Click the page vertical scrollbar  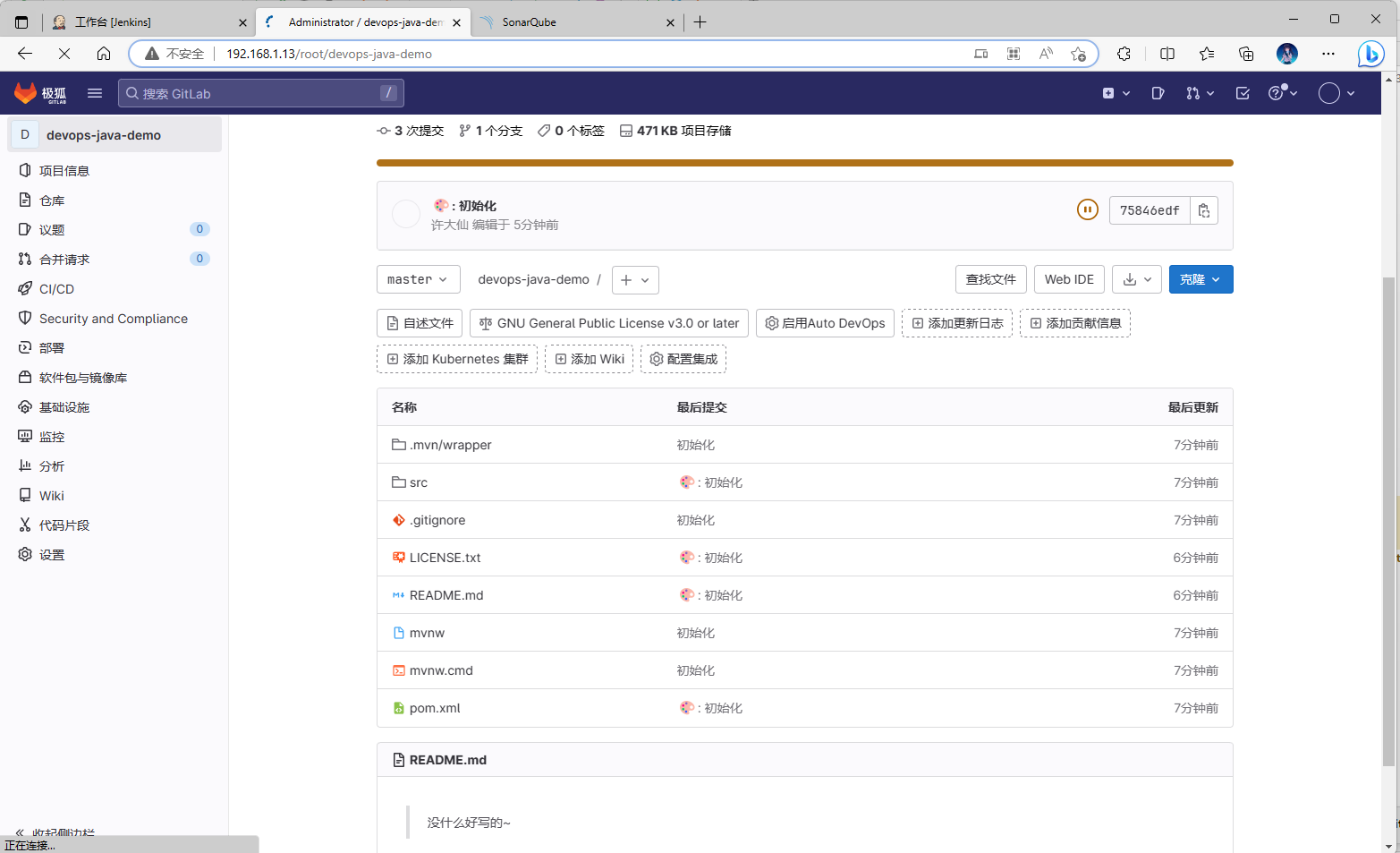[1388, 522]
